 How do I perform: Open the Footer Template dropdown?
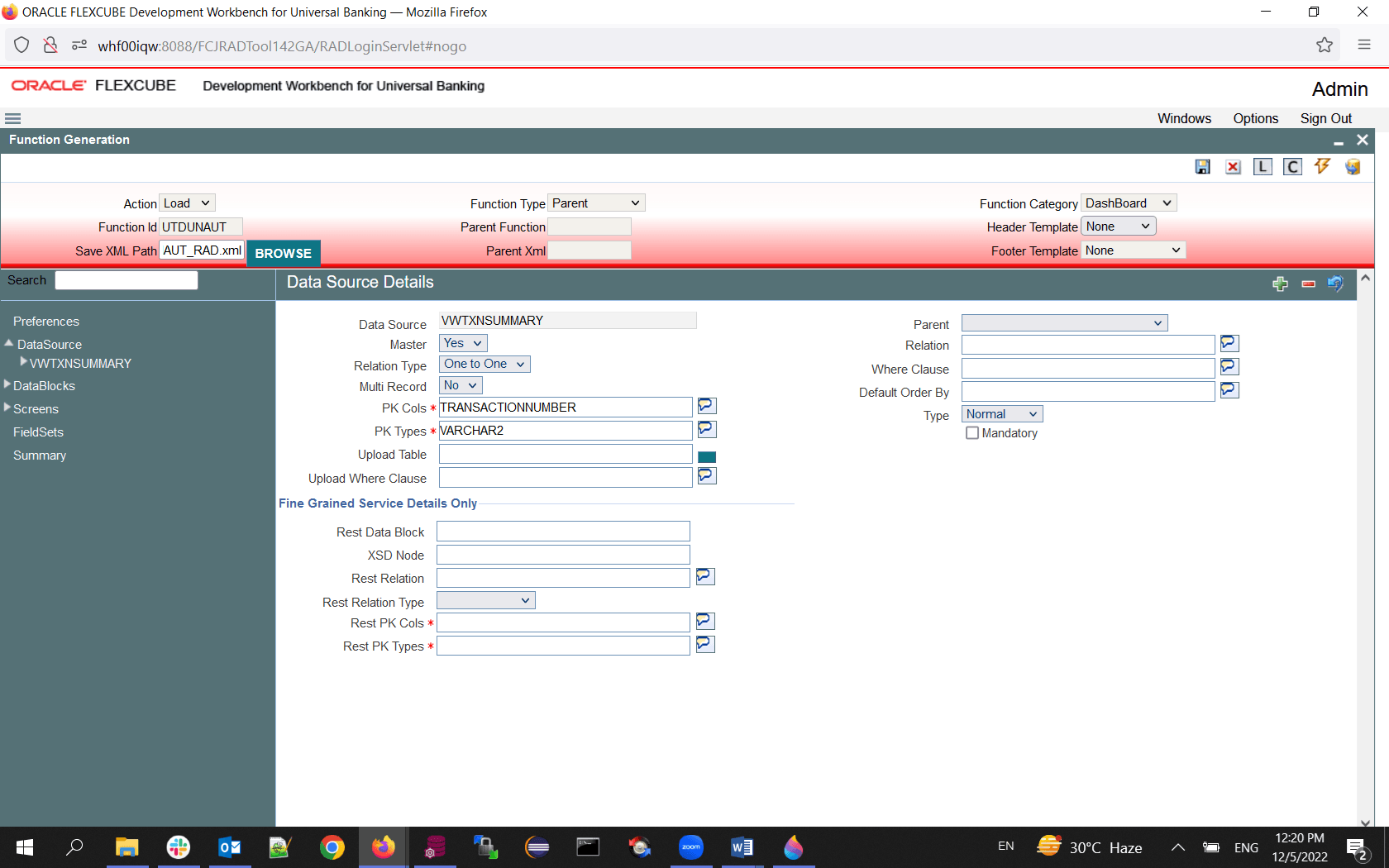1133,250
